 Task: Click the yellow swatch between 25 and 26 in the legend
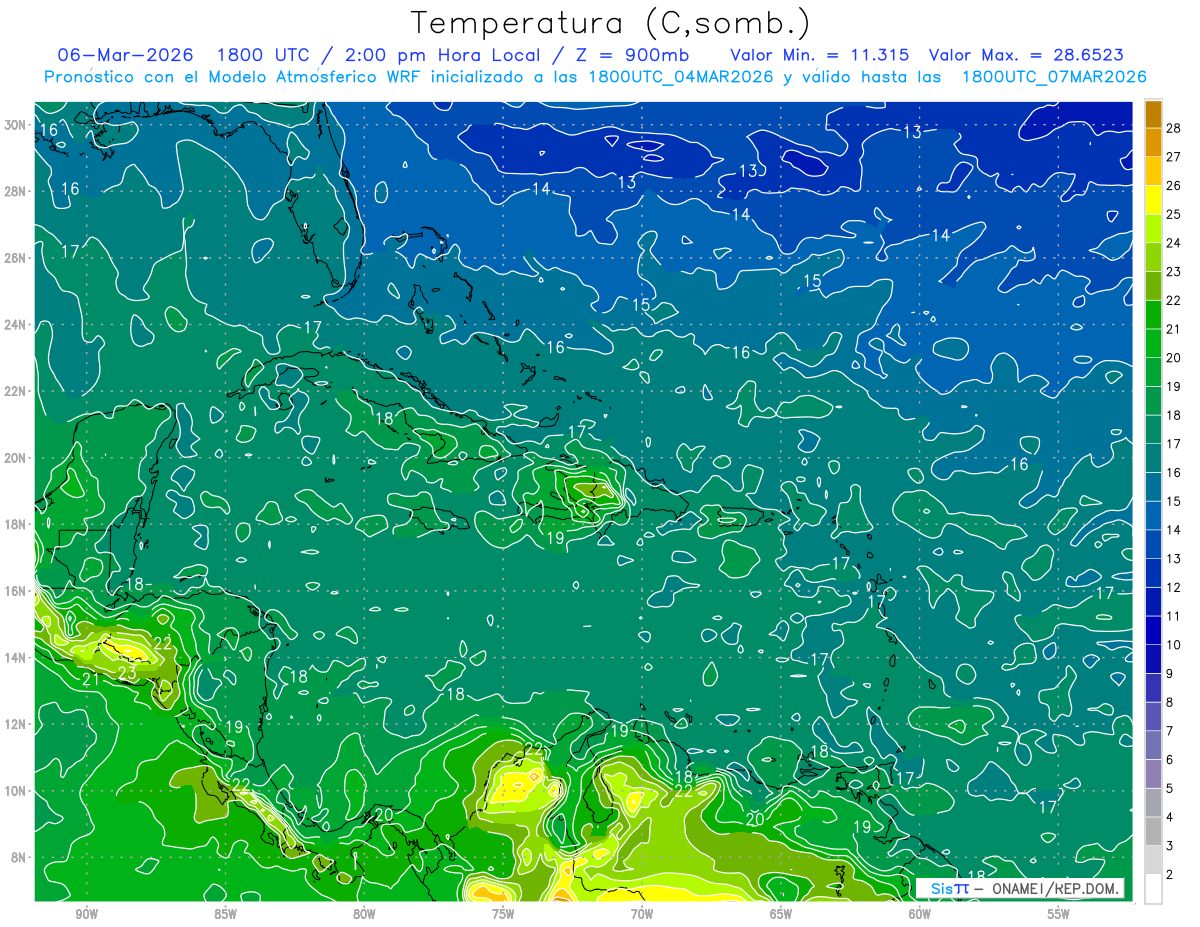1153,199
